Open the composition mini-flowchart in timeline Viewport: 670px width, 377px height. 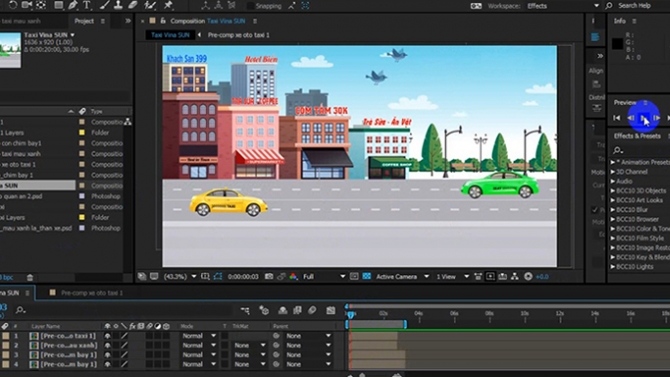[x=245, y=310]
